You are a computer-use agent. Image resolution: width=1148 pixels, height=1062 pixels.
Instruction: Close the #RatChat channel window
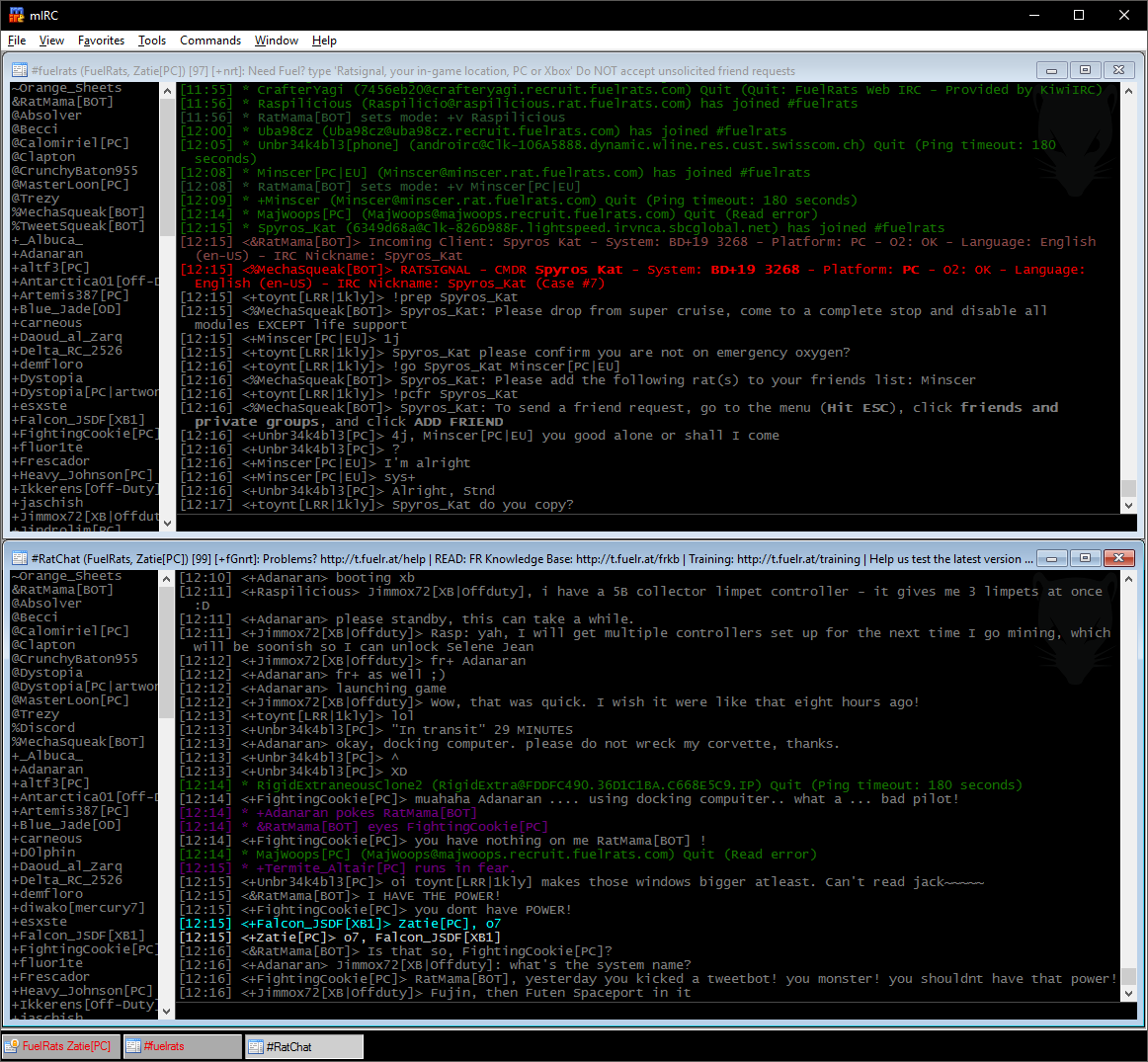(1118, 558)
